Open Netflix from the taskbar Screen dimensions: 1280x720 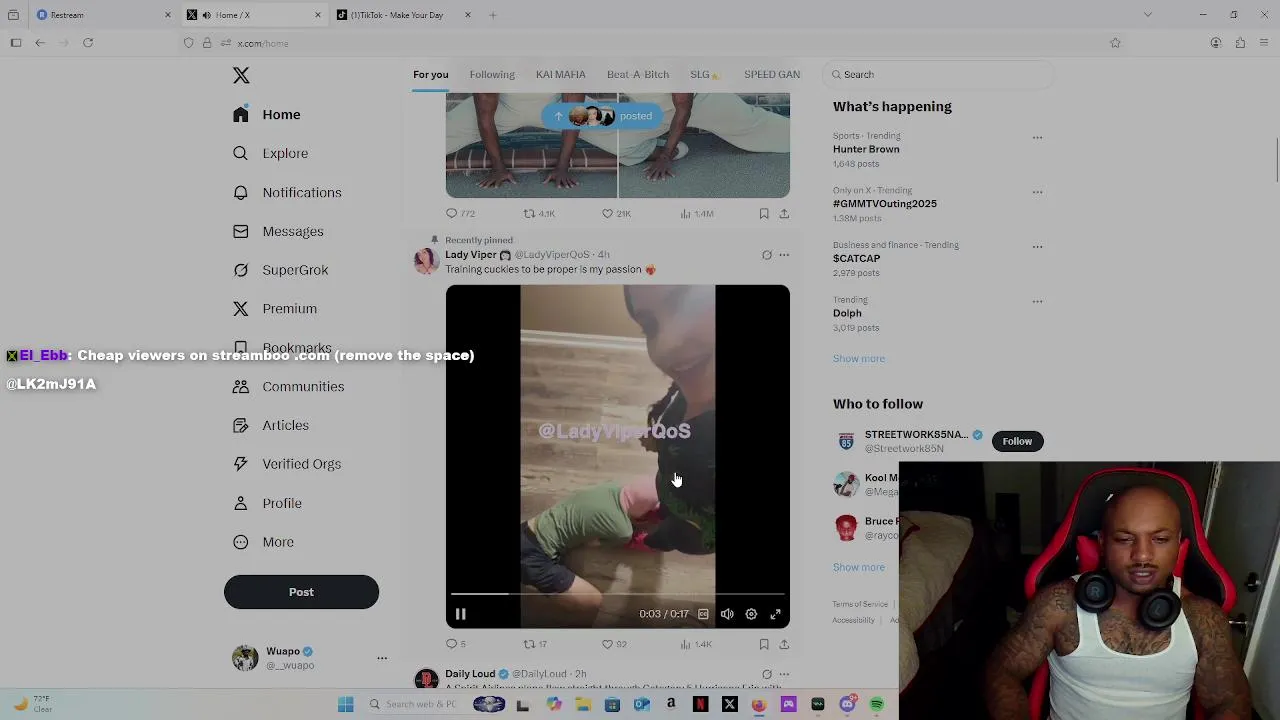pos(700,705)
